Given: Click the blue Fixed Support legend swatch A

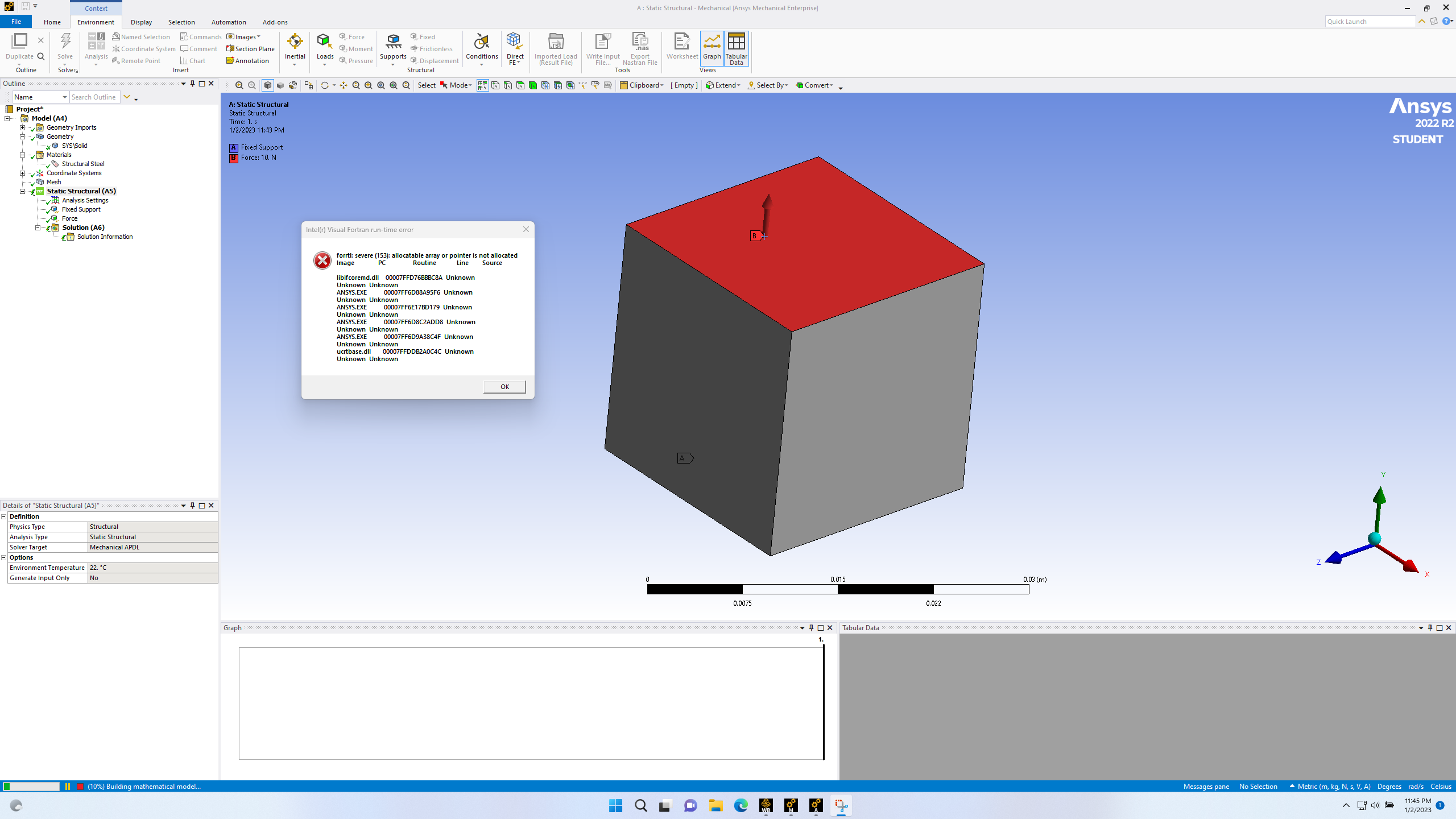Looking at the screenshot, I should pyautogui.click(x=233, y=148).
